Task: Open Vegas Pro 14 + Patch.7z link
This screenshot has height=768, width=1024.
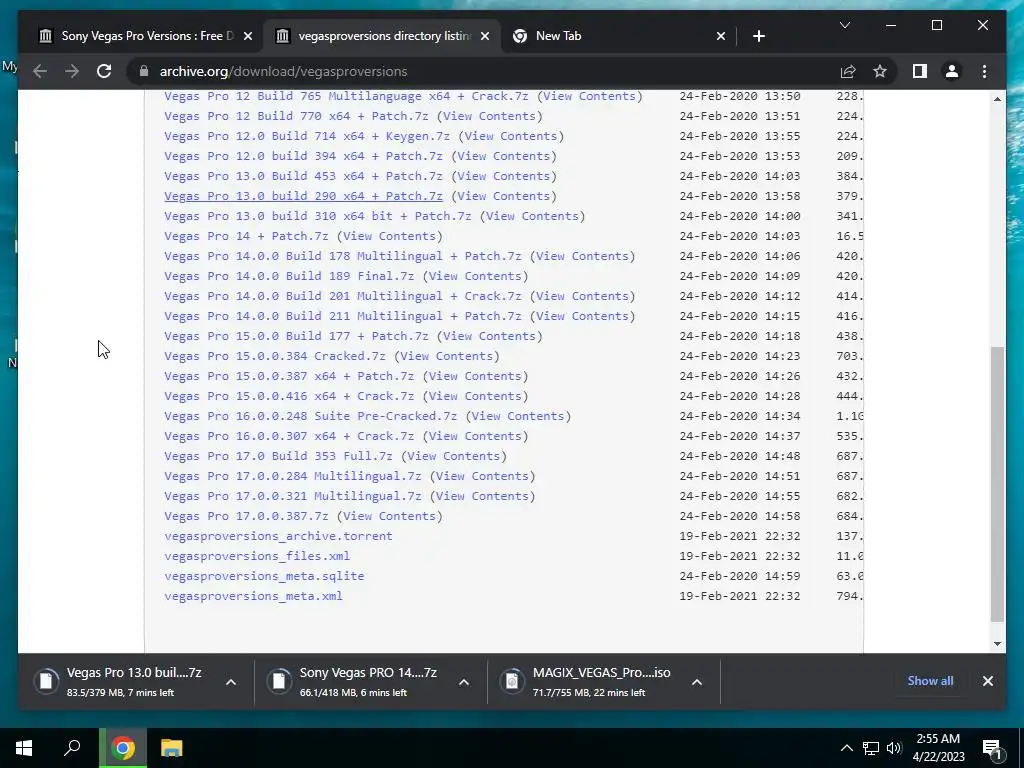Action: [246, 236]
